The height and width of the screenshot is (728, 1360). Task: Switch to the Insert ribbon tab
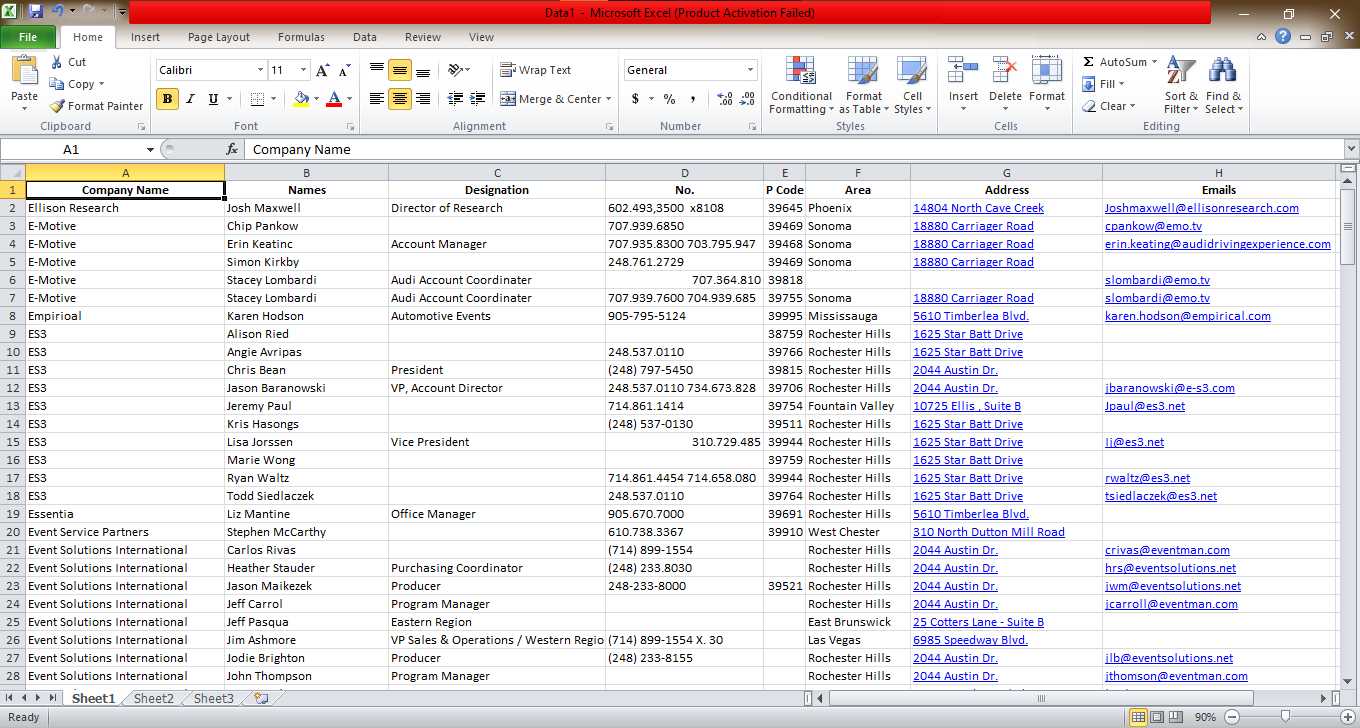(x=145, y=37)
